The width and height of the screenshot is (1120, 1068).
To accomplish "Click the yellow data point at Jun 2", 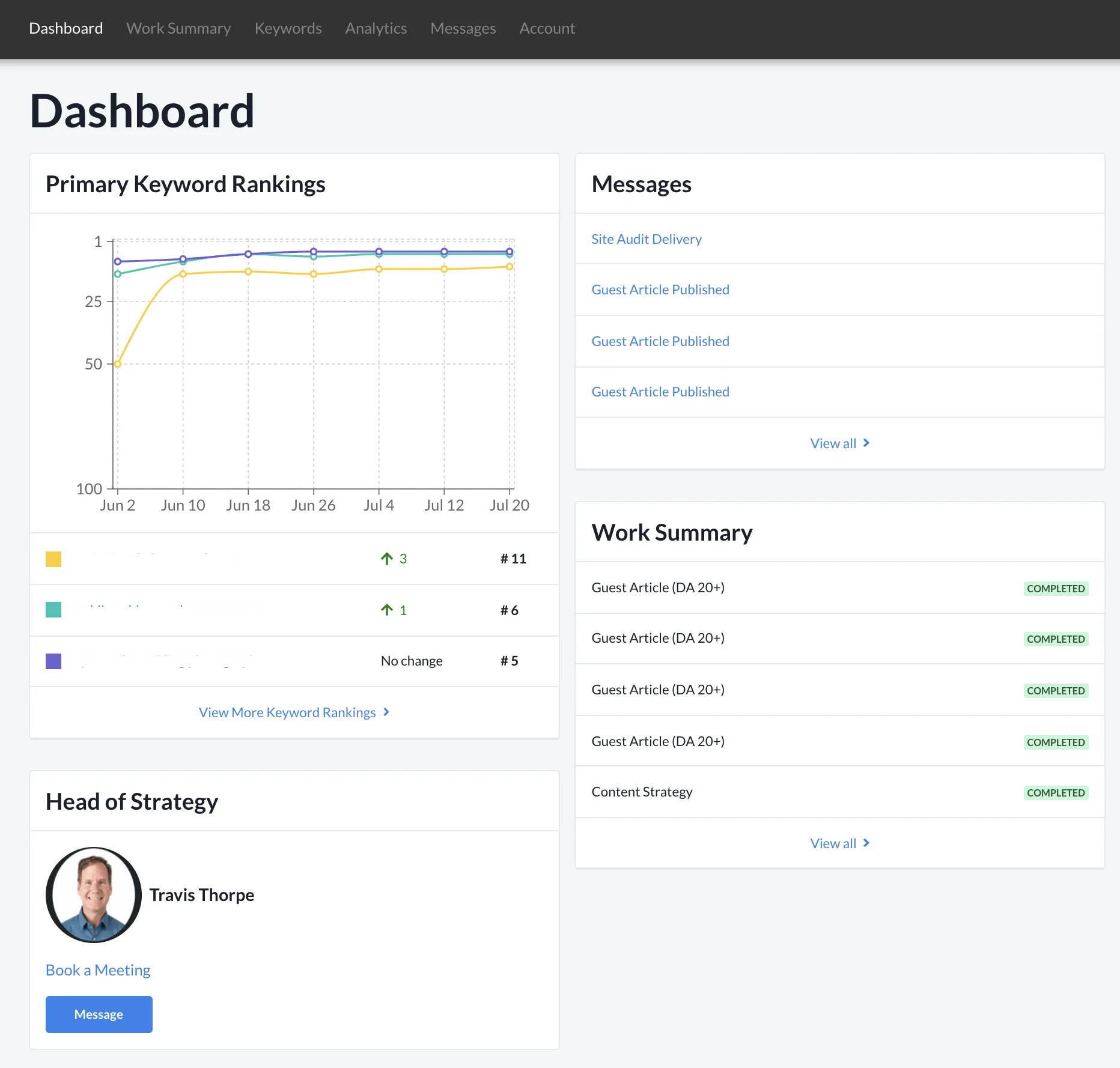I will pos(118,364).
